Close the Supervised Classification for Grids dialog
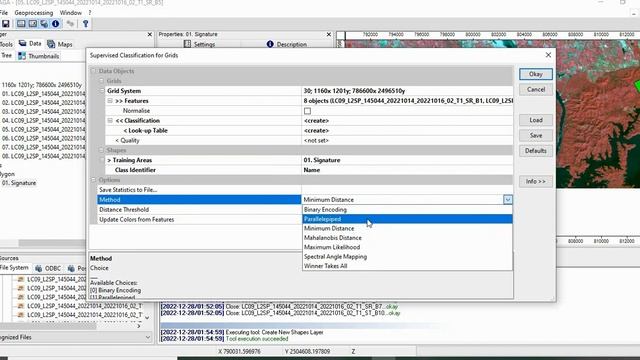640x360 pixels. click(548, 55)
